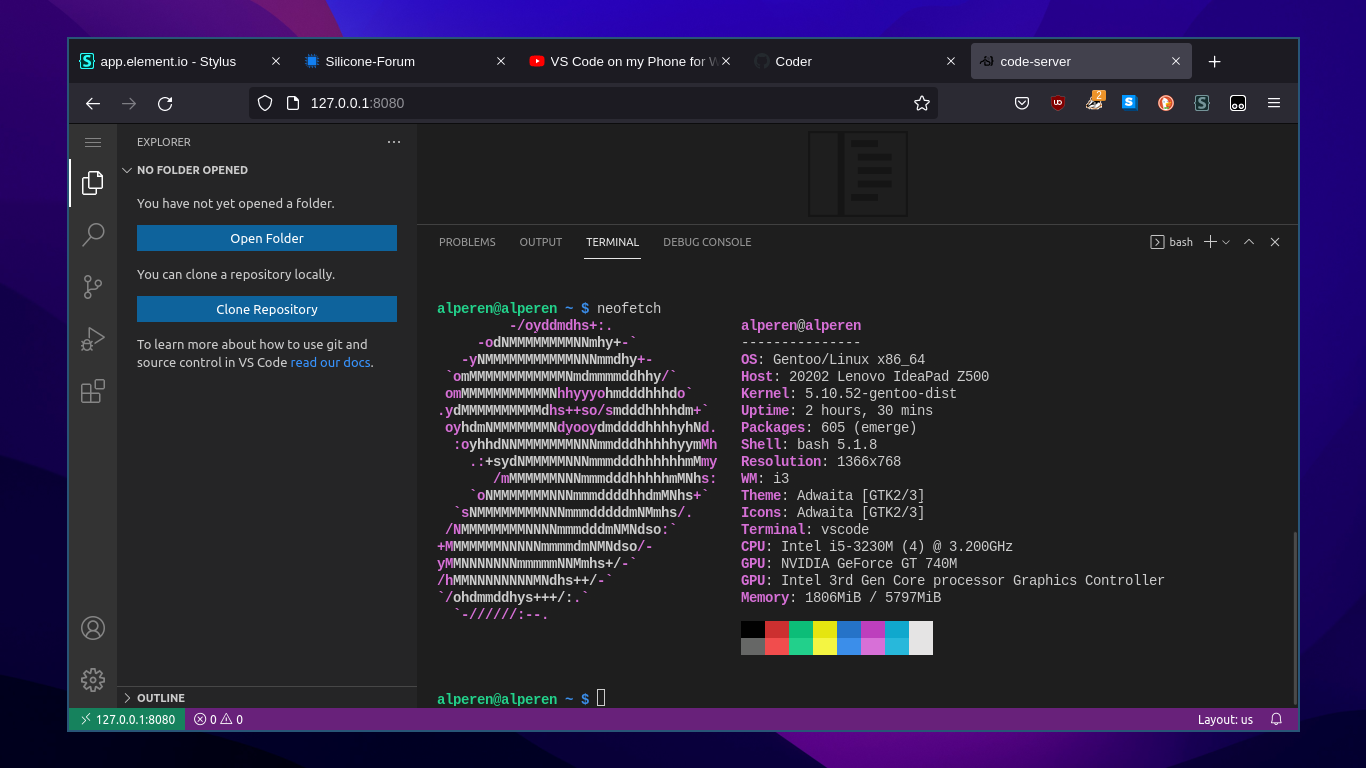This screenshot has width=1366, height=768.
Task: Open the read our docs link
Action: point(331,363)
